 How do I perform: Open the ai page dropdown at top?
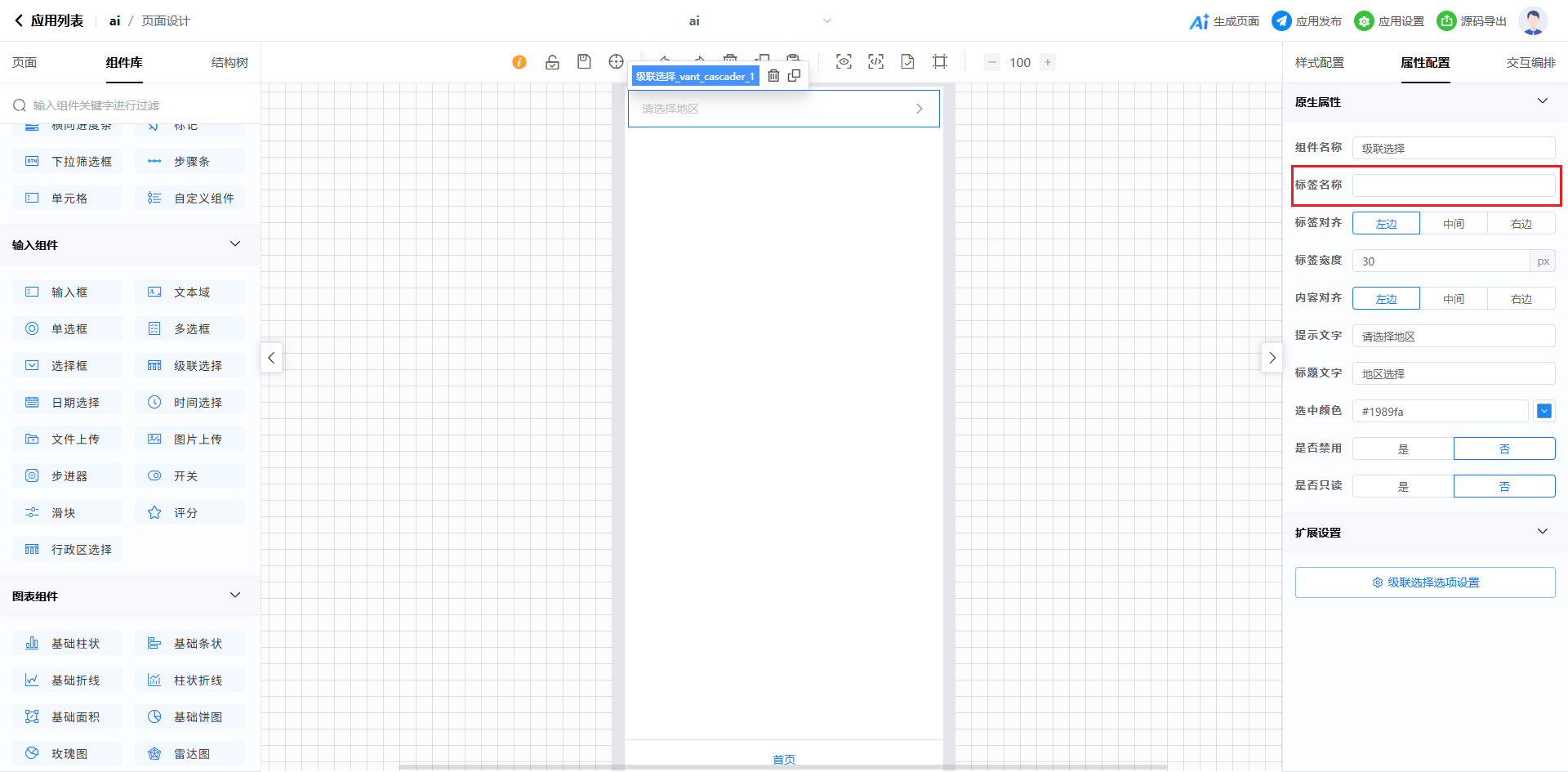[x=826, y=21]
